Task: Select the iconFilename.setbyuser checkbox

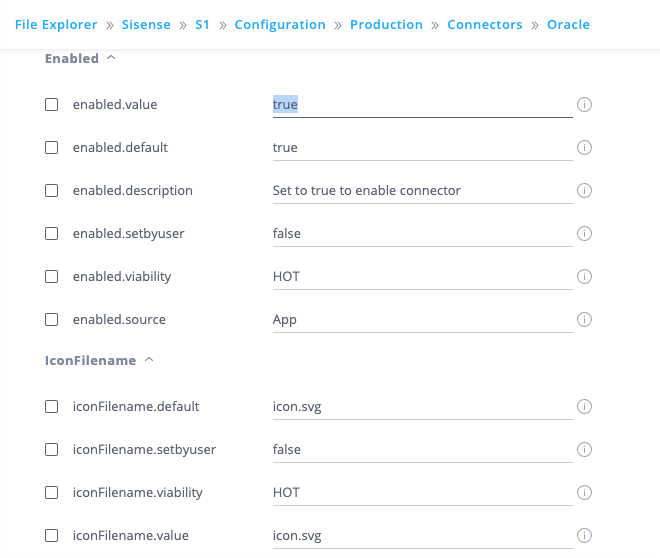Action: point(52,449)
